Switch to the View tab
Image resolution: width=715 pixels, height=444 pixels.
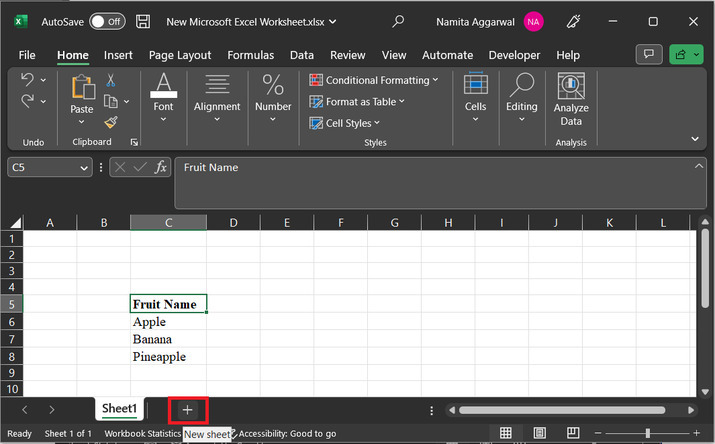(394, 55)
